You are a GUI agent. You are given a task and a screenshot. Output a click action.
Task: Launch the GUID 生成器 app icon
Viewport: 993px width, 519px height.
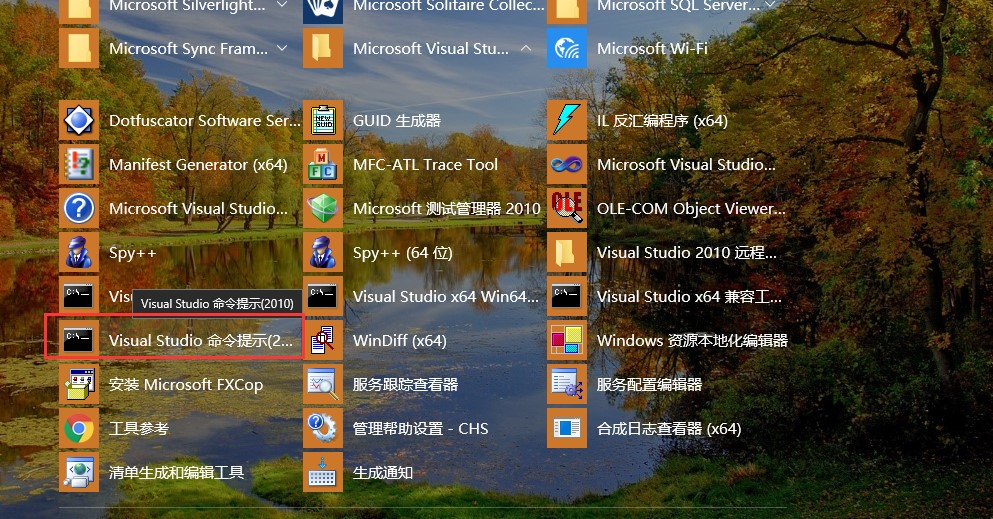point(323,120)
